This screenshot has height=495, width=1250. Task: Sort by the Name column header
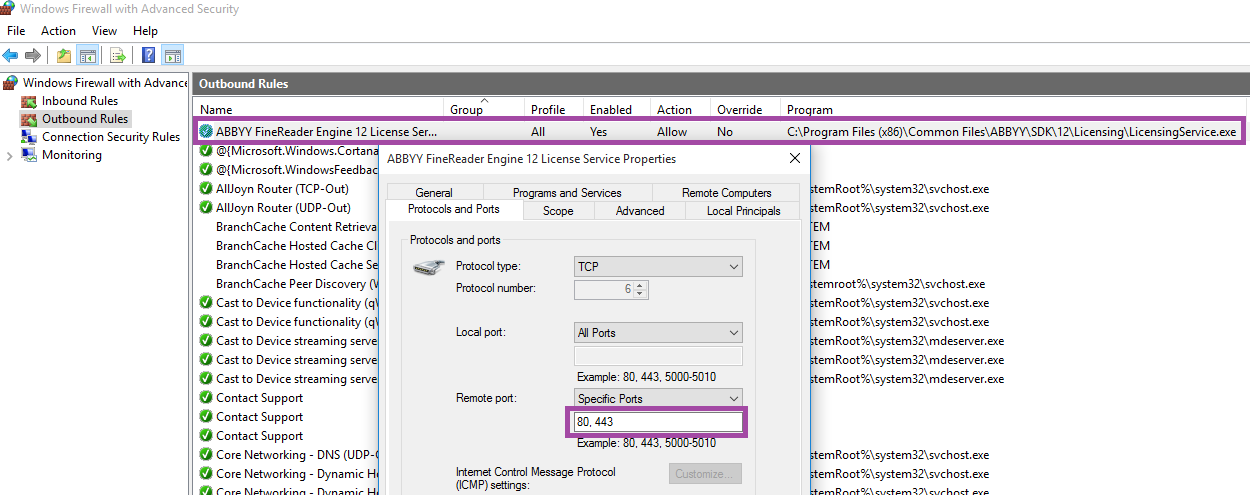pos(320,110)
